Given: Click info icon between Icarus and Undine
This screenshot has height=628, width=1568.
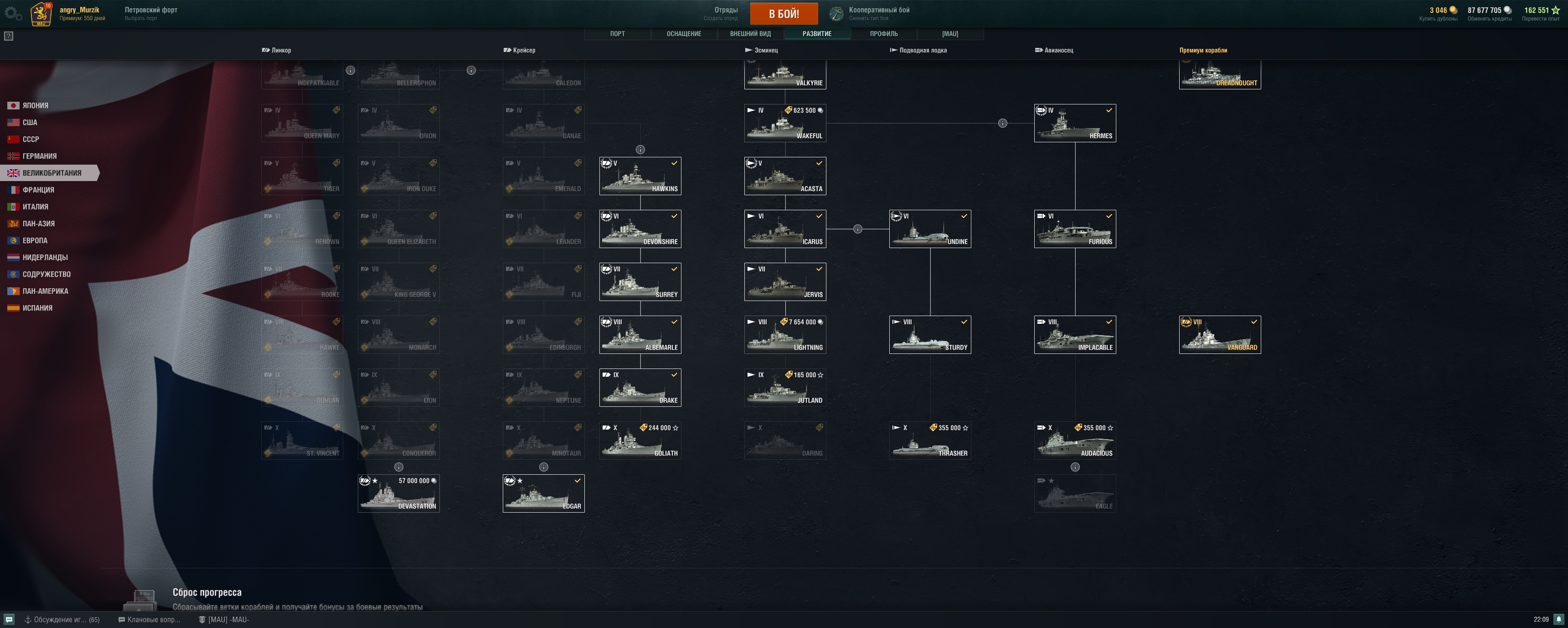Looking at the screenshot, I should point(858,229).
